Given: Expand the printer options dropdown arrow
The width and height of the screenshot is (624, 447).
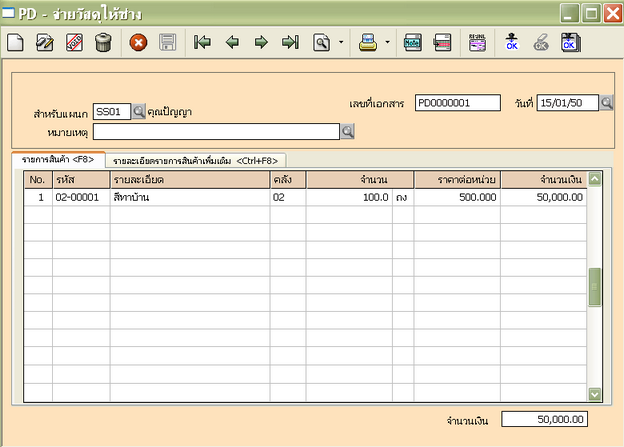Looking at the screenshot, I should [387, 43].
